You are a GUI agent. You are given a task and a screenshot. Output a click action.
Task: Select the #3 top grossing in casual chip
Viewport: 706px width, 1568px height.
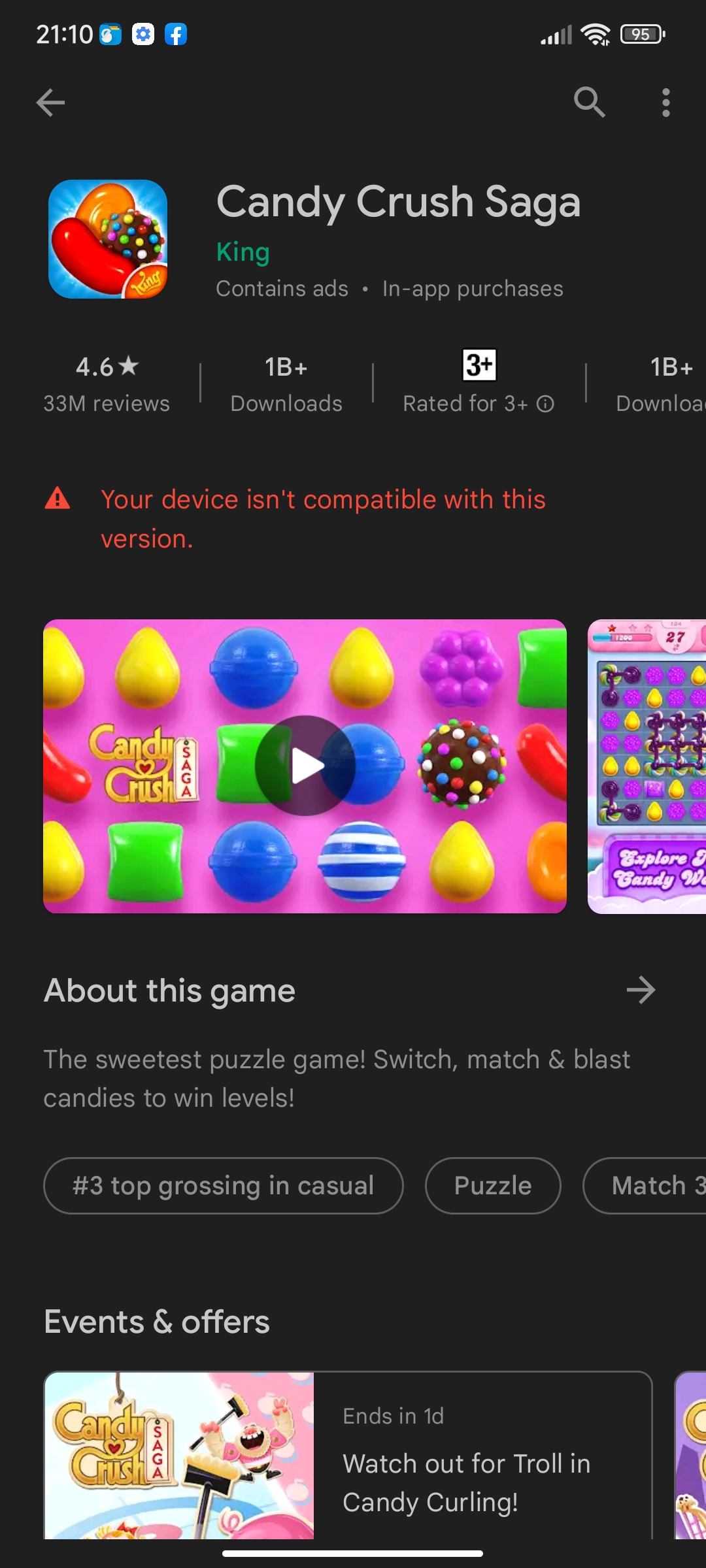click(224, 1185)
